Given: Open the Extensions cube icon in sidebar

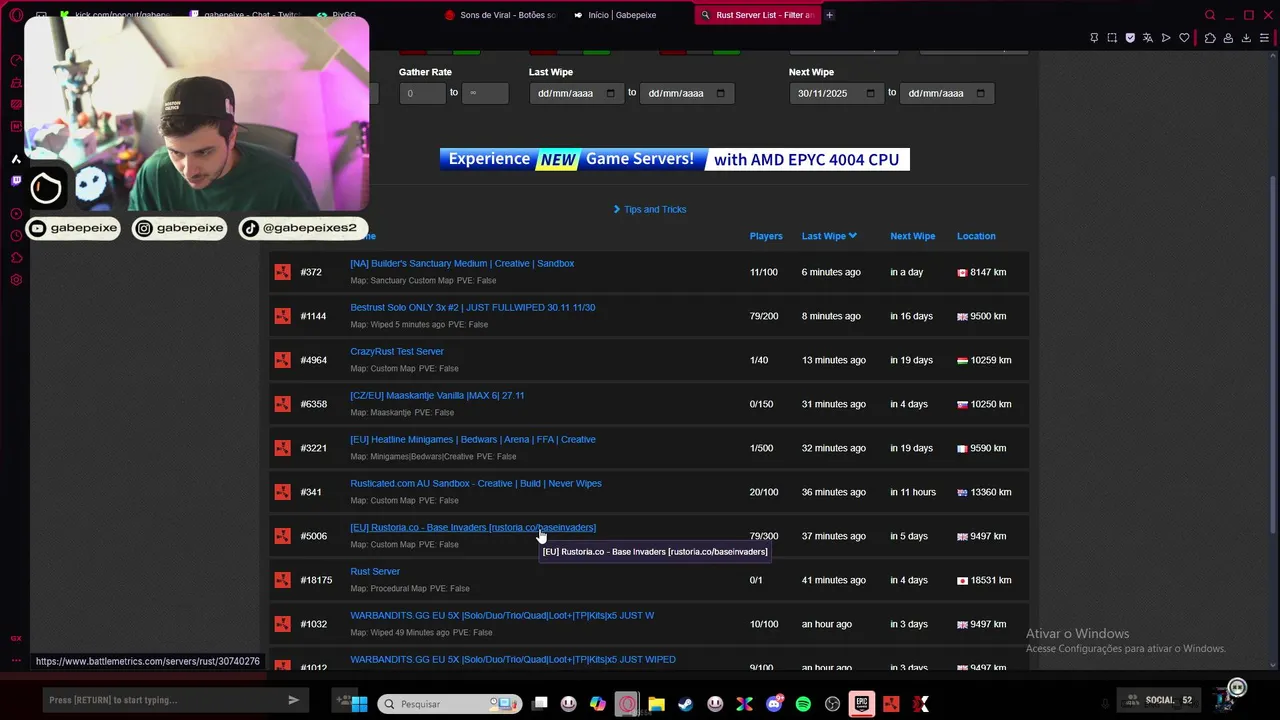Looking at the screenshot, I should (x=16, y=258).
